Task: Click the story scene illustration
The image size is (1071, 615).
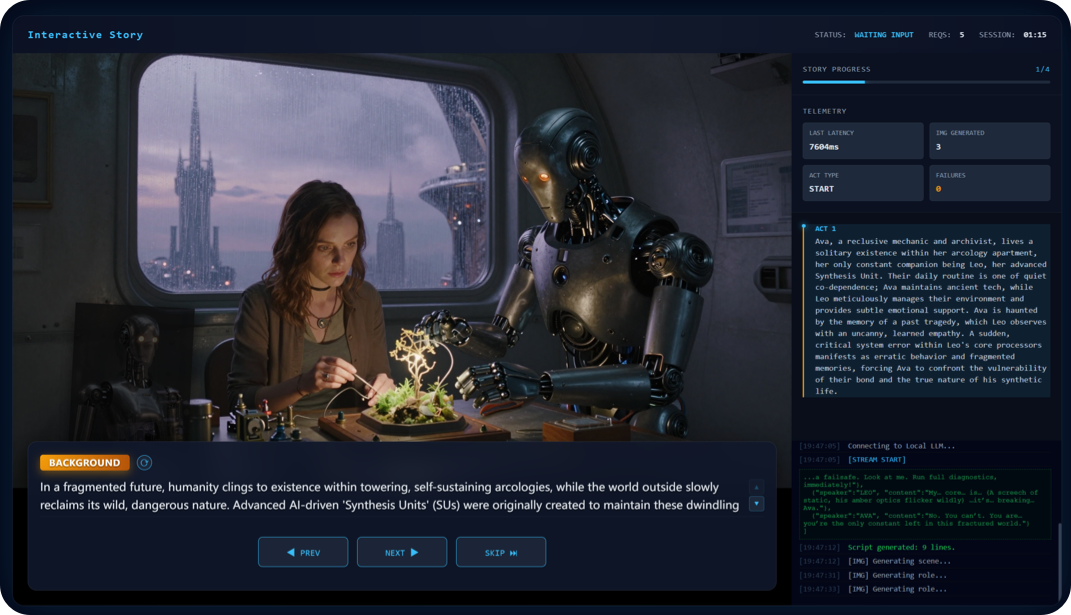Action: pyautogui.click(x=402, y=247)
